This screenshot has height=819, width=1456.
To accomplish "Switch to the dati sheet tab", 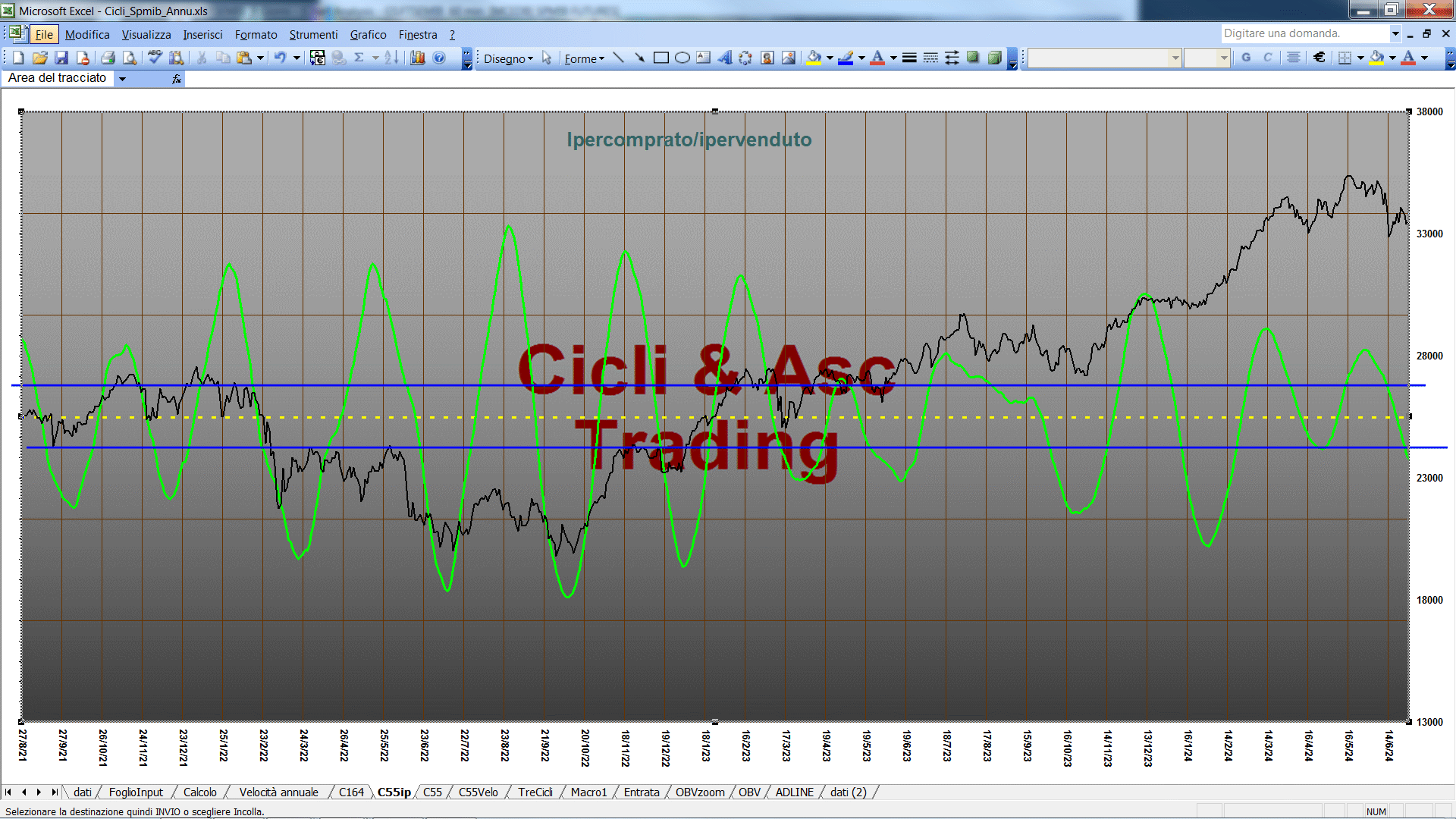I will tap(83, 792).
